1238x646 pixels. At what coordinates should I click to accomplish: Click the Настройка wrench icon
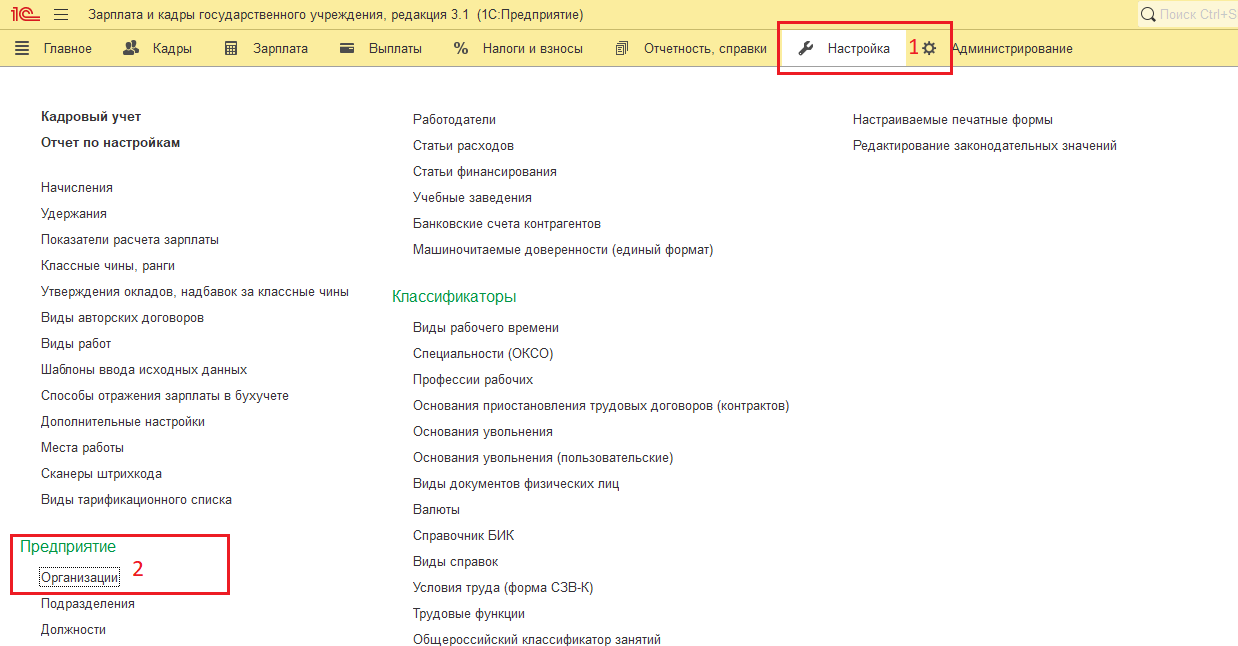click(x=806, y=48)
